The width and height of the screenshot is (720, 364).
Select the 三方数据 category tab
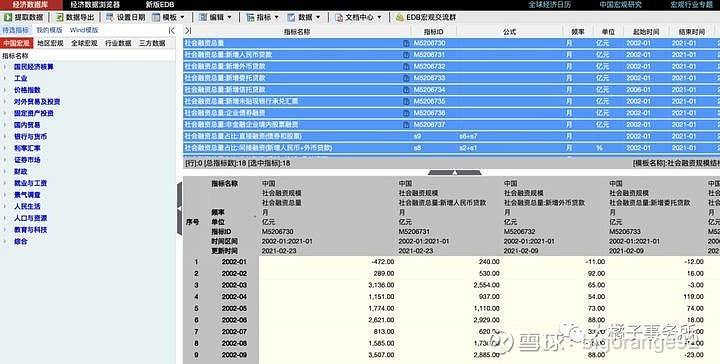point(152,43)
